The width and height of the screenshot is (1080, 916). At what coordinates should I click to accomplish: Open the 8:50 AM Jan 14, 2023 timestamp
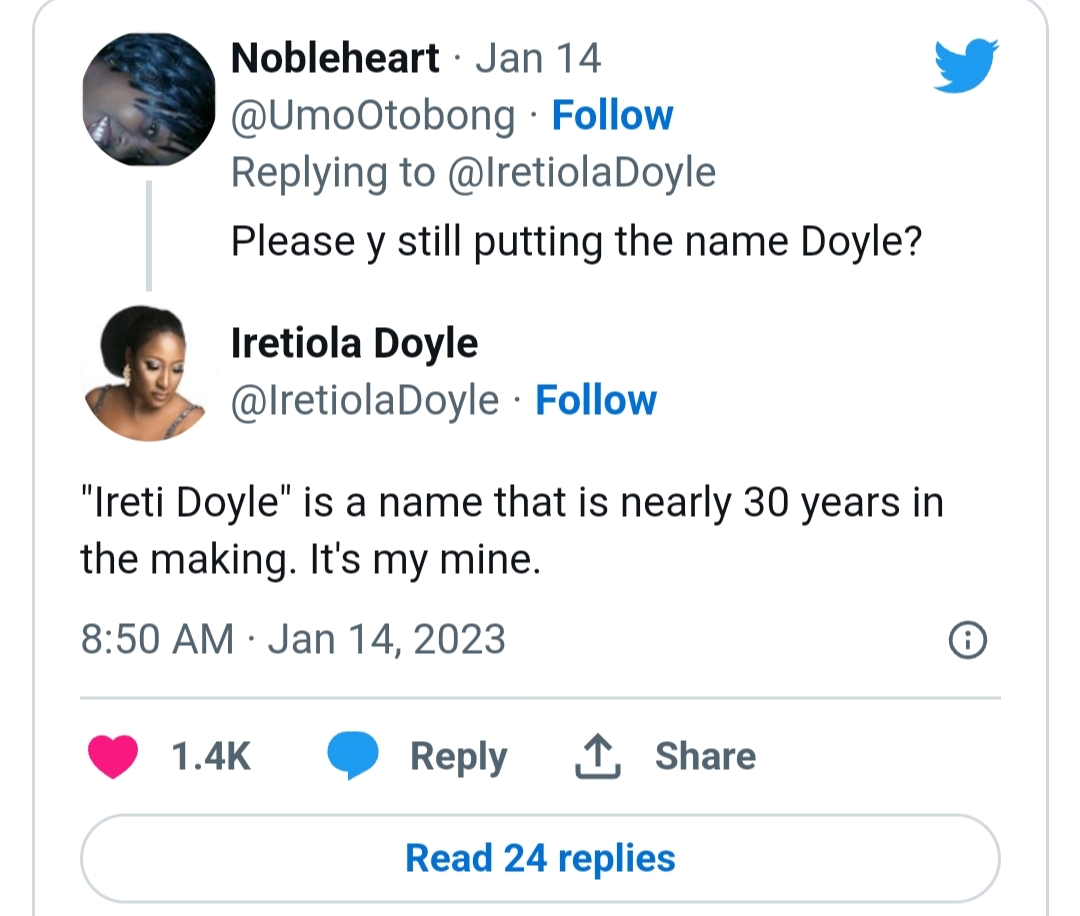(293, 639)
